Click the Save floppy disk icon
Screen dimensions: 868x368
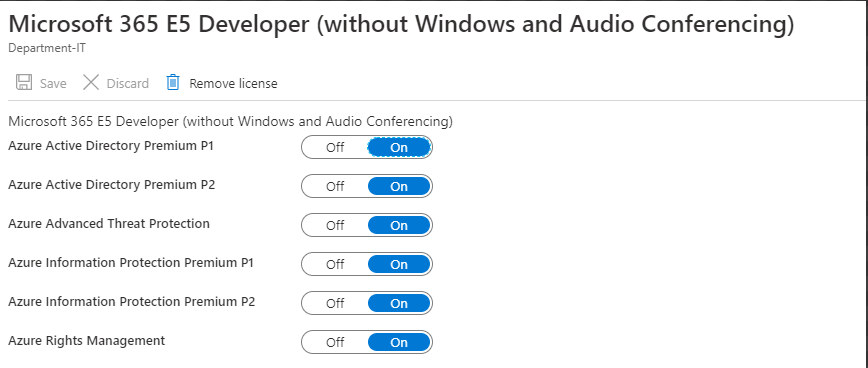point(24,82)
